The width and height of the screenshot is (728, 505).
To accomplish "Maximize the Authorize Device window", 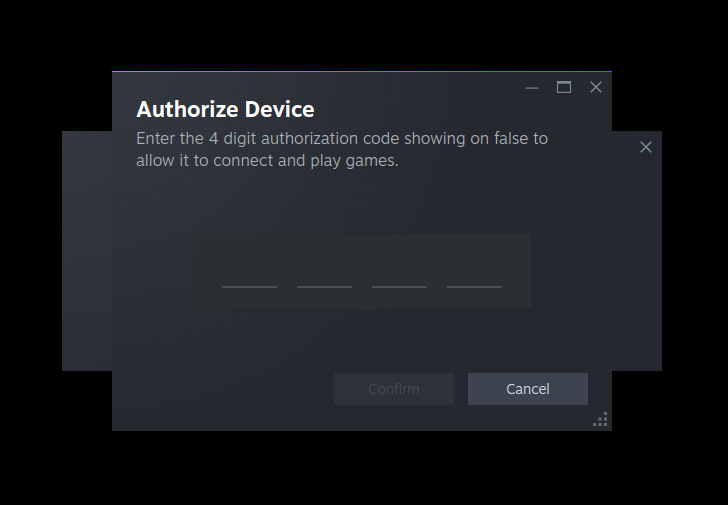I will tap(564, 87).
